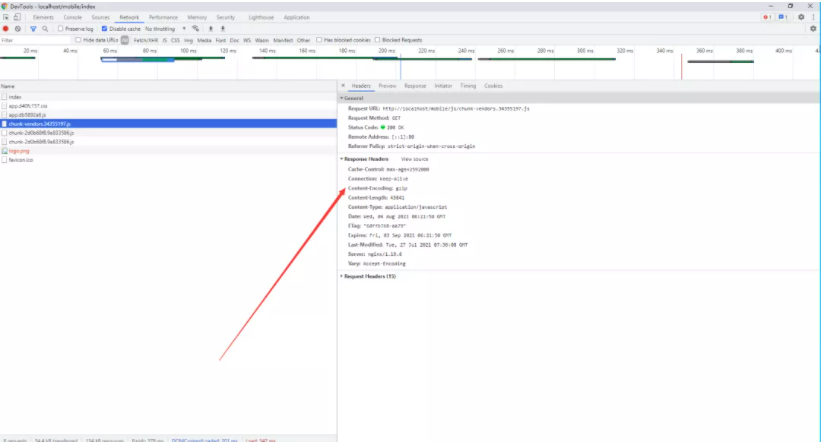
Task: Open the Security tab
Action: [226, 17]
